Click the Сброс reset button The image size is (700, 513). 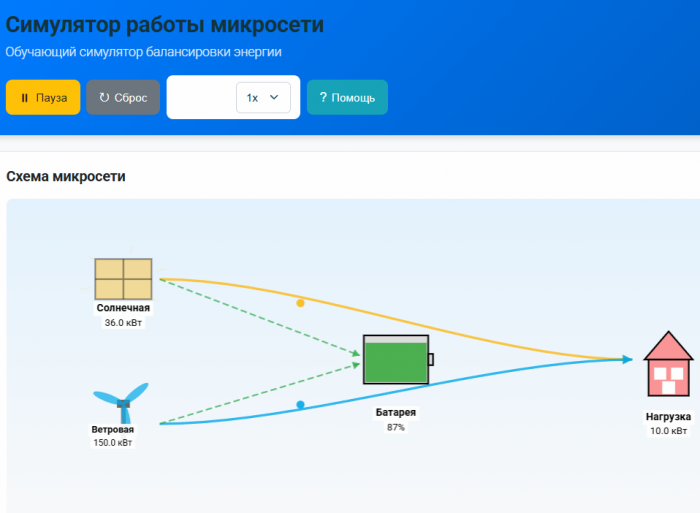point(123,98)
